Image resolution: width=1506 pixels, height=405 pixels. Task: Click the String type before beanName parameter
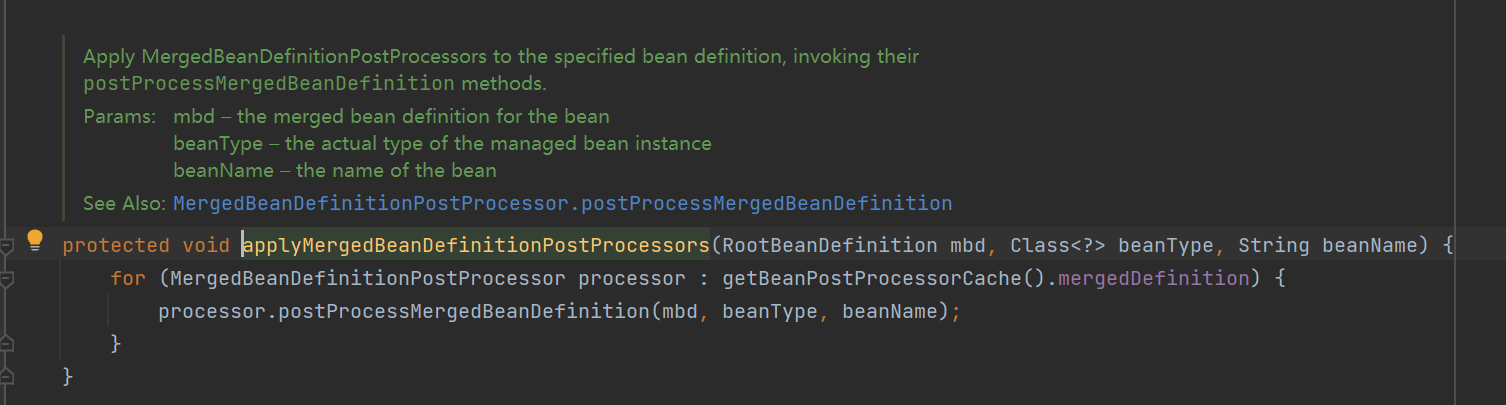point(1274,245)
